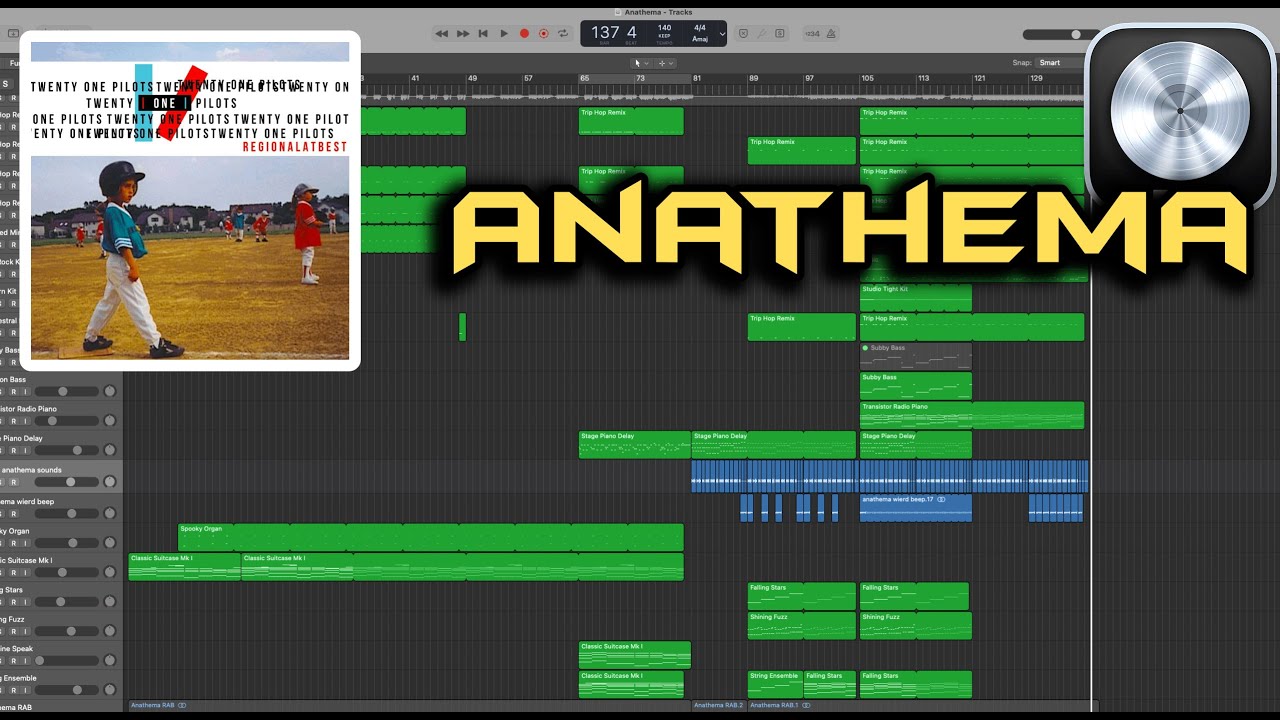The image size is (1280, 720).
Task: Click bar 65 in the ruler
Action: [x=584, y=78]
